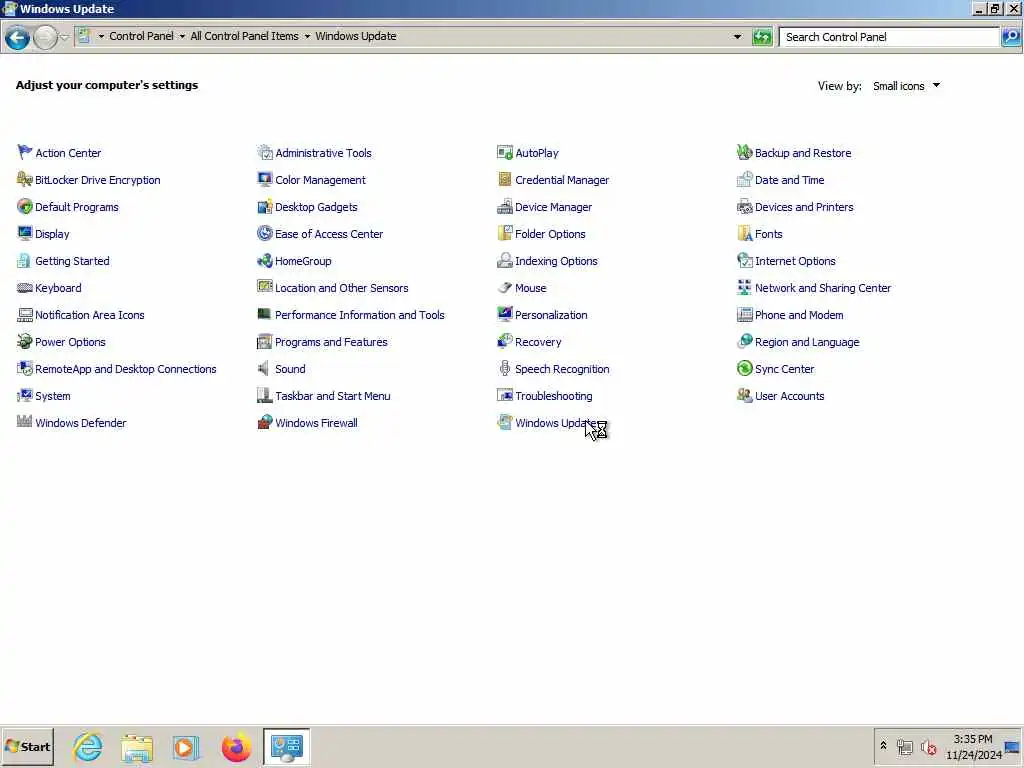Click the Fonts folder icon
This screenshot has width=1024, height=768.
pos(744,233)
